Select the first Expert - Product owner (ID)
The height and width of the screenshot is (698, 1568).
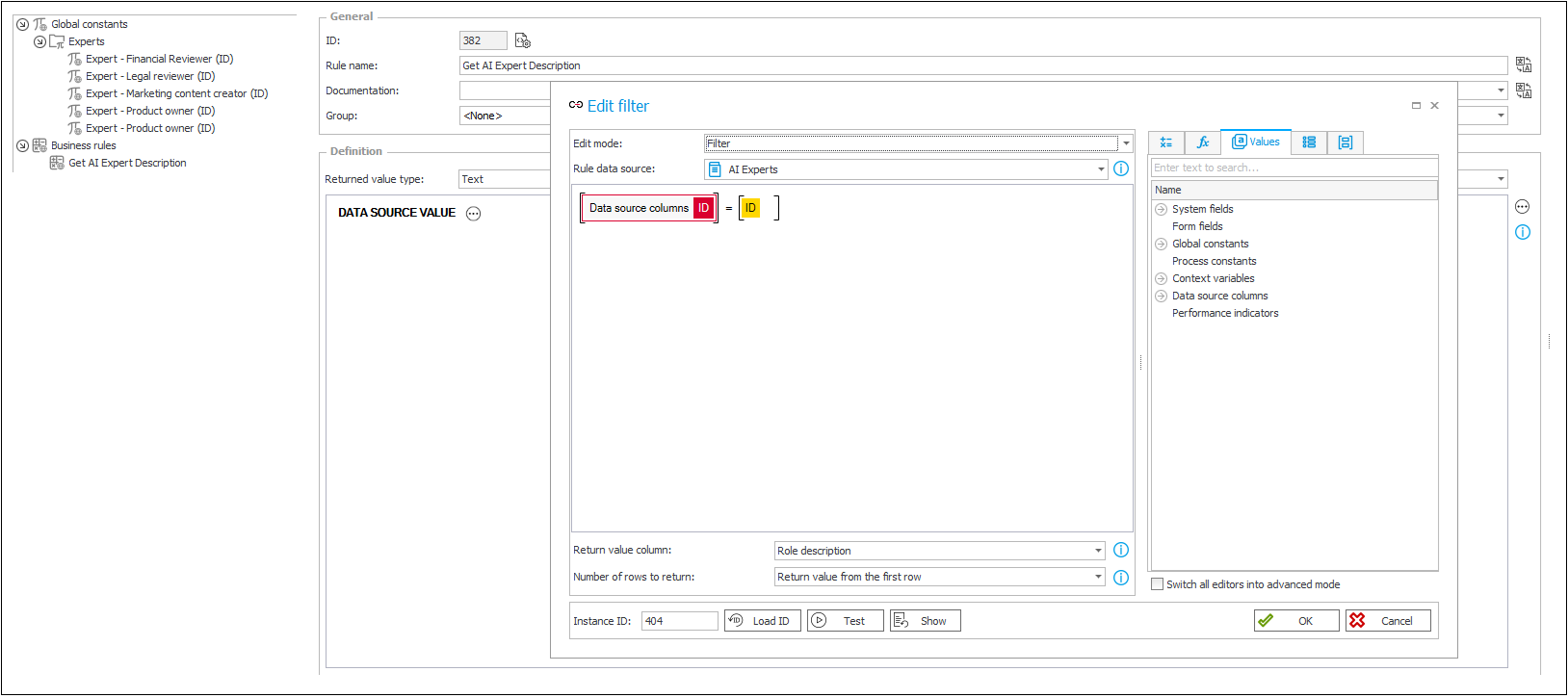tap(150, 111)
